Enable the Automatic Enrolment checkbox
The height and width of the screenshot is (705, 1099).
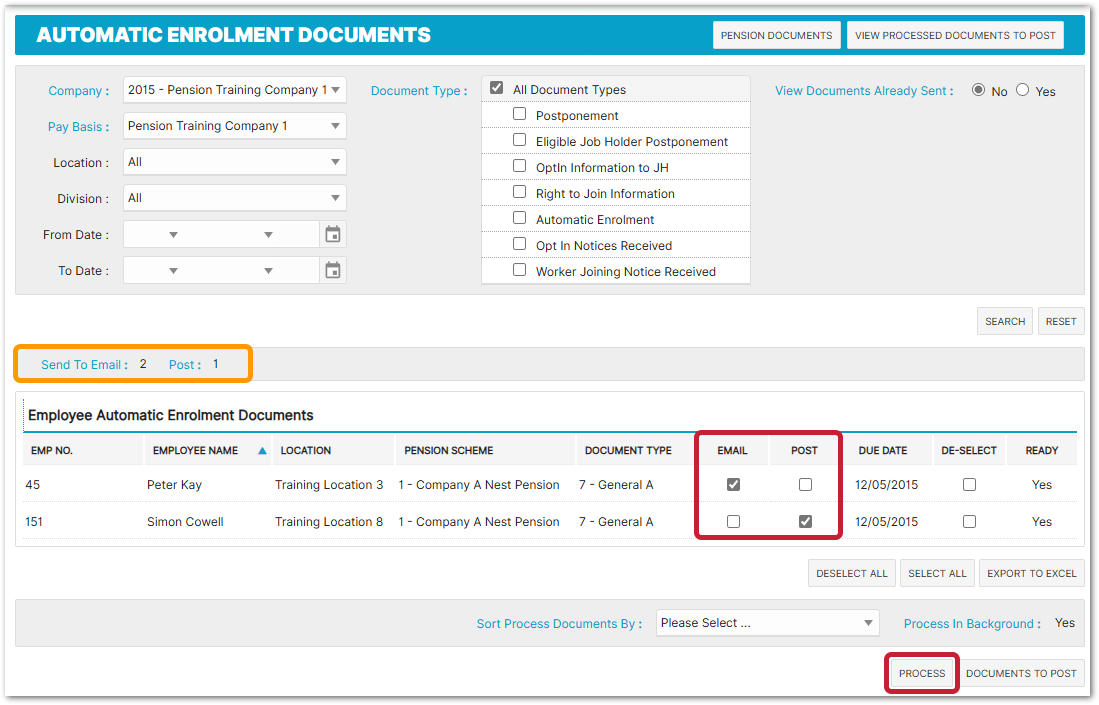coord(519,218)
